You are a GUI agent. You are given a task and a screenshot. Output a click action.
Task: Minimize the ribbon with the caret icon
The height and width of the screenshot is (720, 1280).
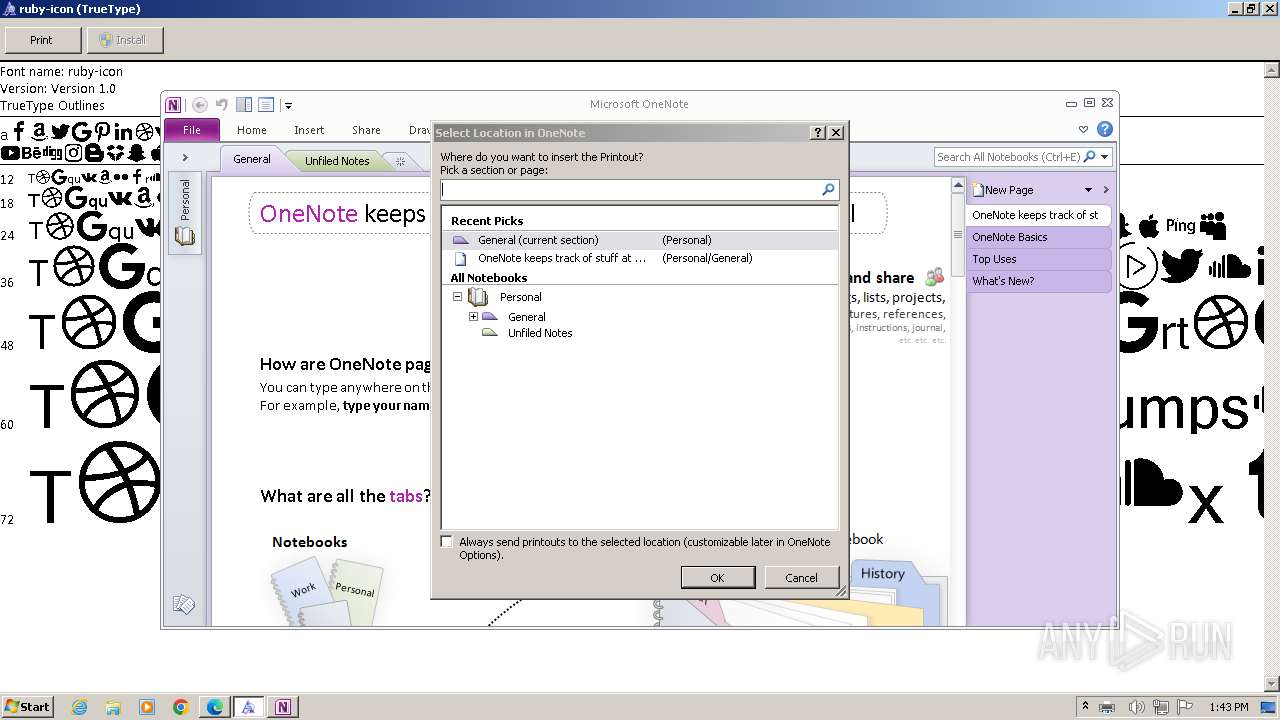tap(1083, 129)
